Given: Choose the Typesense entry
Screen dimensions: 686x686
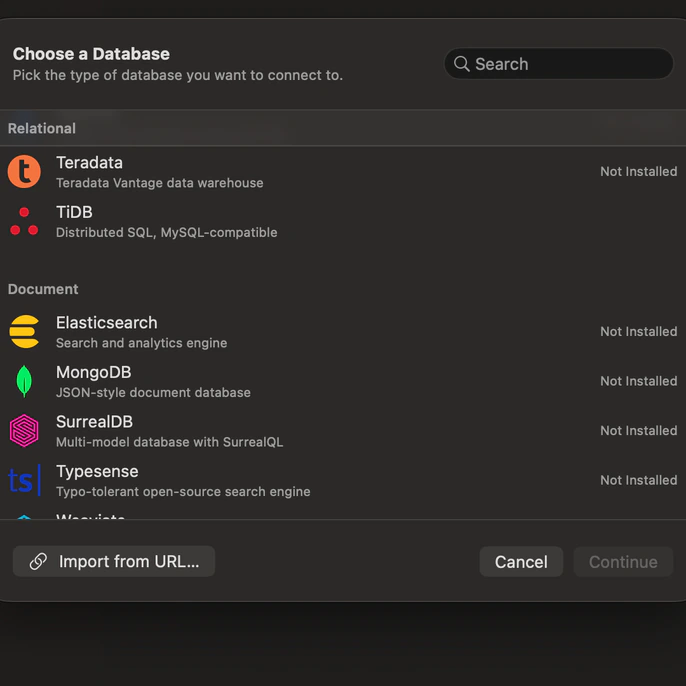Looking at the screenshot, I should coord(343,480).
